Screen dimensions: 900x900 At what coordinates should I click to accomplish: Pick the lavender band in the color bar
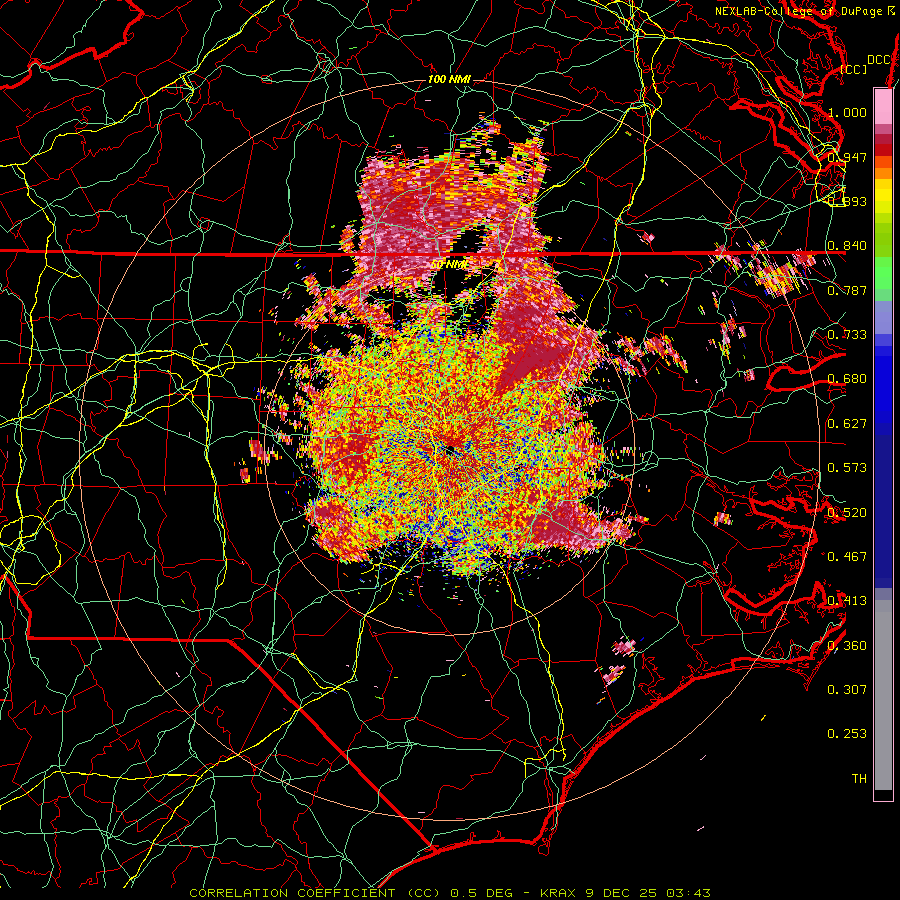[x=883, y=317]
